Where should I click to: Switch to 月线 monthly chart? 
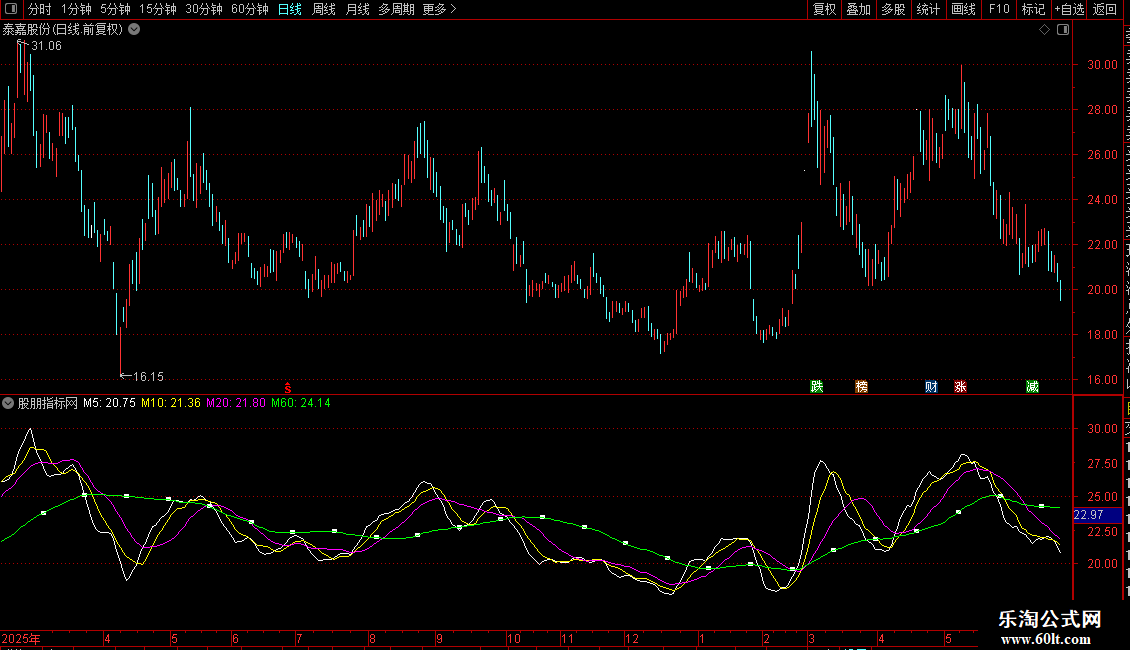tap(357, 9)
